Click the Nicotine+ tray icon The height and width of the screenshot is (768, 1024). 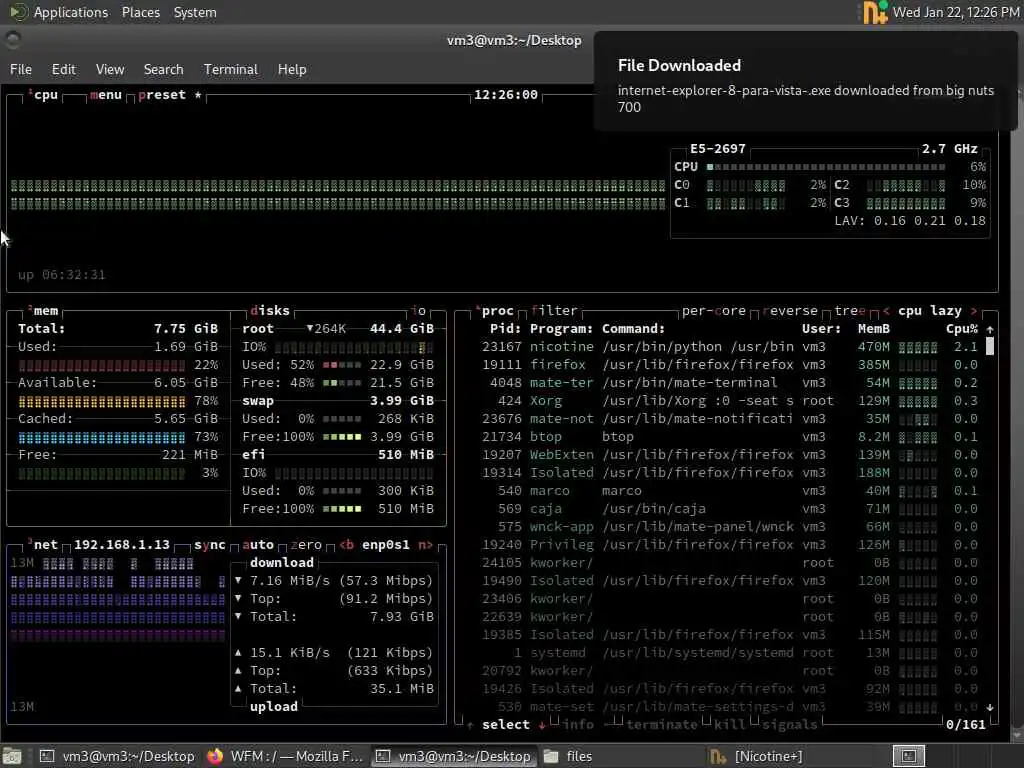(875, 12)
